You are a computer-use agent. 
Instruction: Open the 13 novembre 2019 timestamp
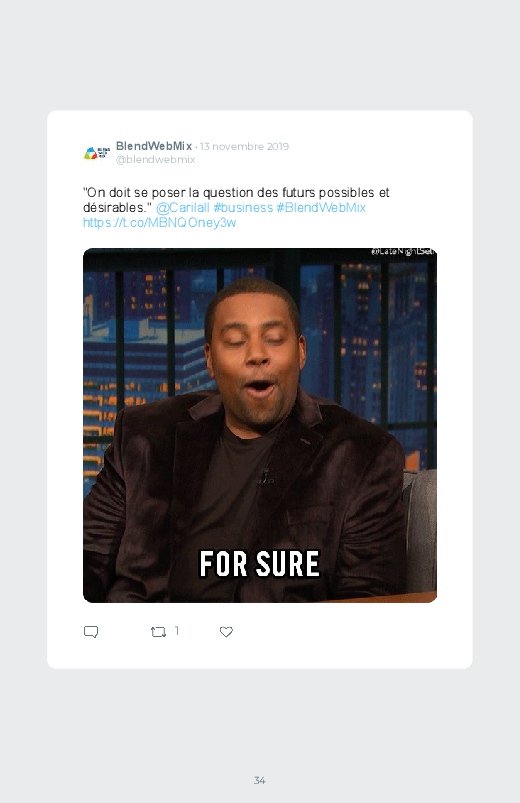coord(244,146)
